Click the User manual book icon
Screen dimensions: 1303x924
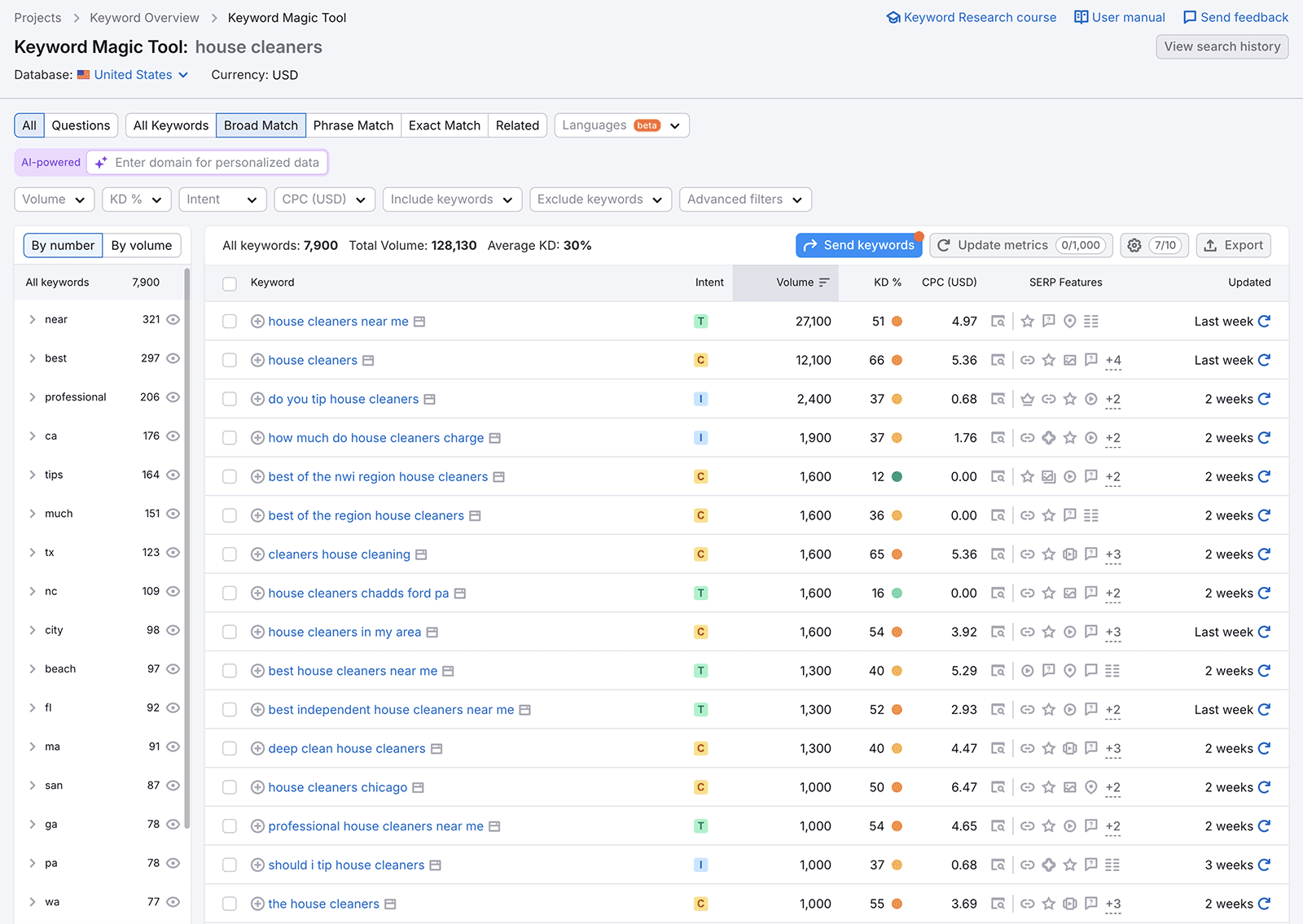1081,17
